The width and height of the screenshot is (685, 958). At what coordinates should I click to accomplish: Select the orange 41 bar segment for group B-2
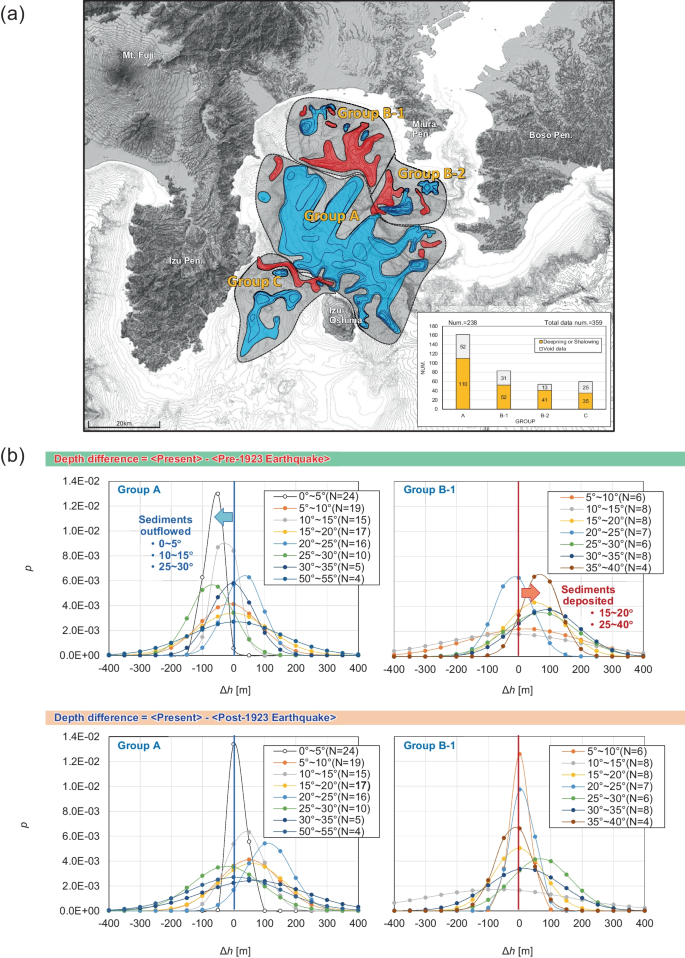coord(544,400)
